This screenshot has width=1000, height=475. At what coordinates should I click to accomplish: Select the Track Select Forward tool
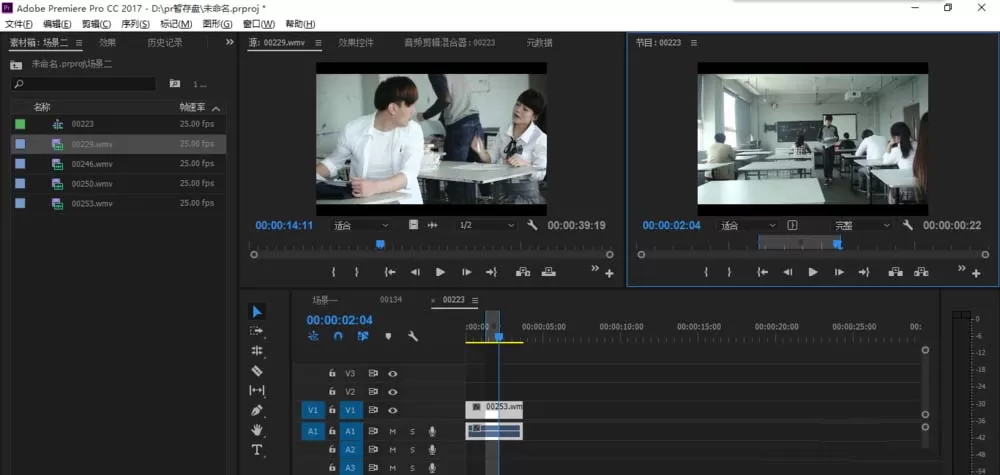(256, 331)
